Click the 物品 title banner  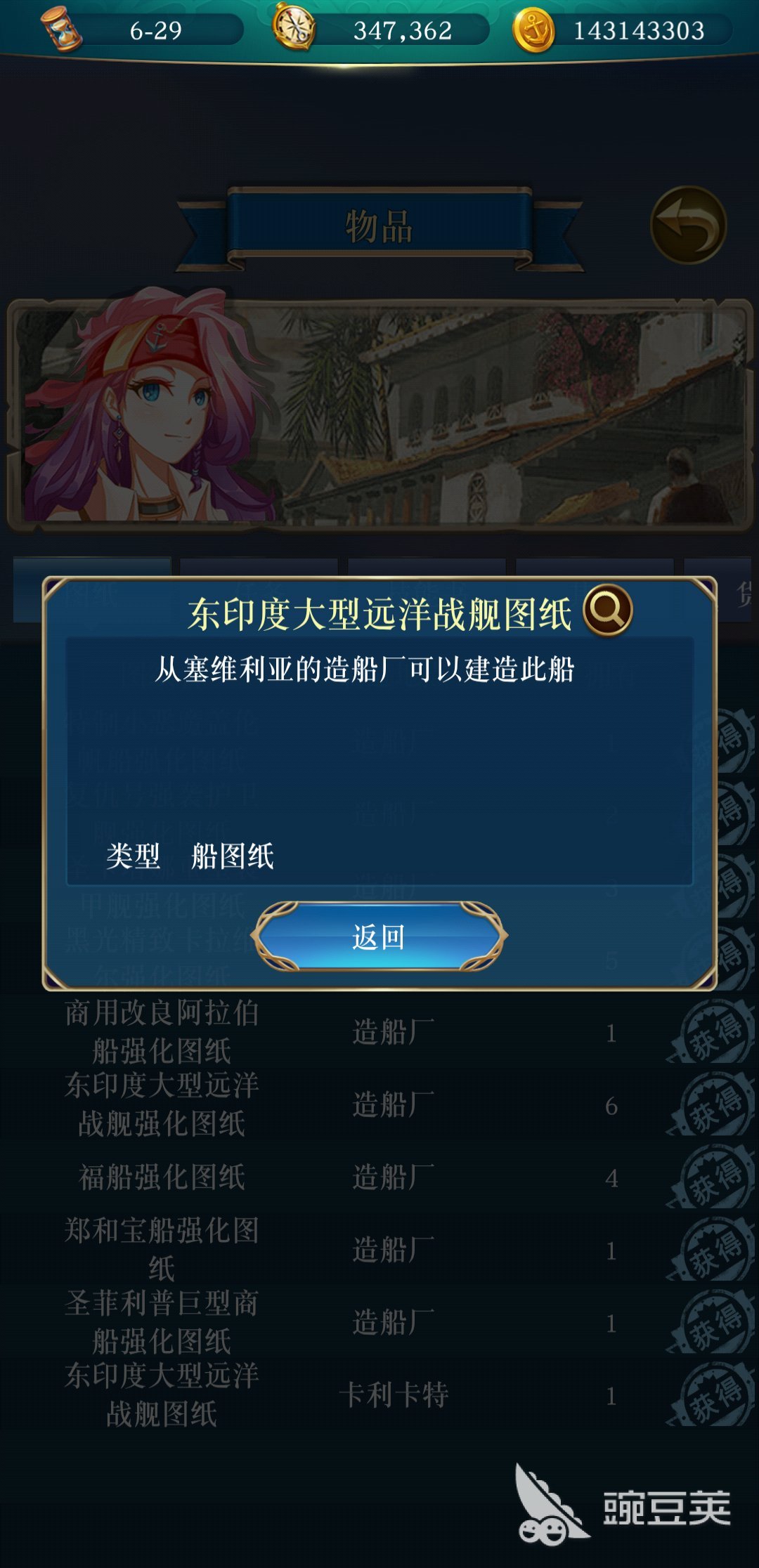pos(379,228)
